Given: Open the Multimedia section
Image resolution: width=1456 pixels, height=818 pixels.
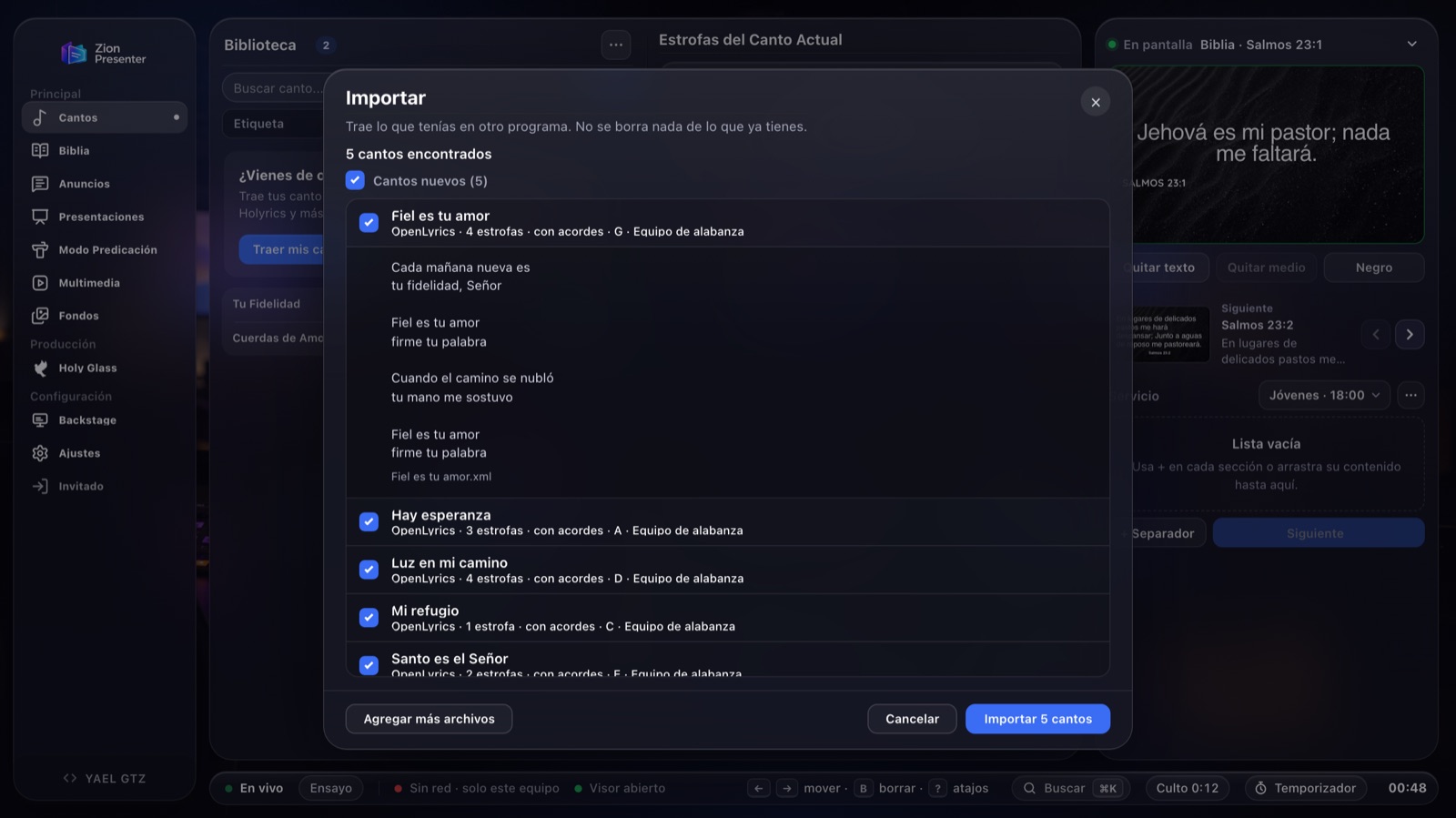Looking at the screenshot, I should [104, 283].
